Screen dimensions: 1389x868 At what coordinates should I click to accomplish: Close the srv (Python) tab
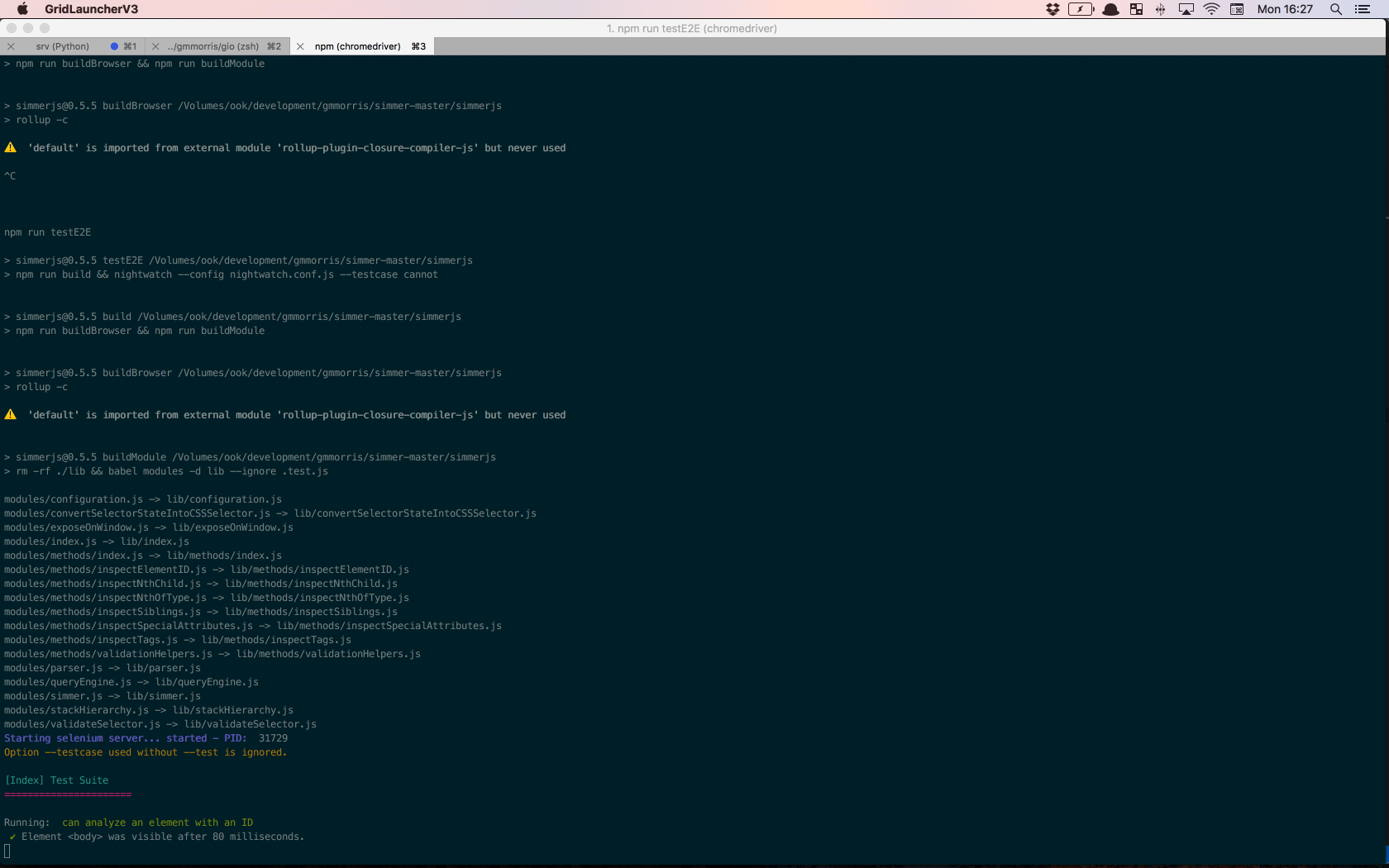coord(11,46)
